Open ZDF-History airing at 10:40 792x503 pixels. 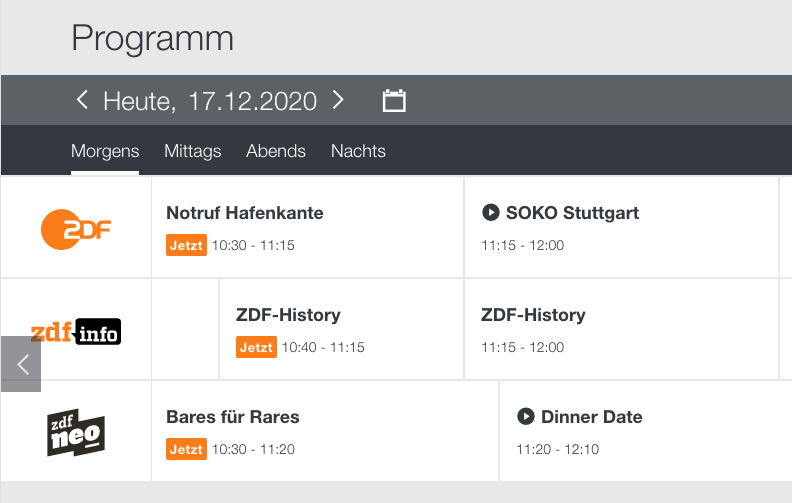click(288, 315)
